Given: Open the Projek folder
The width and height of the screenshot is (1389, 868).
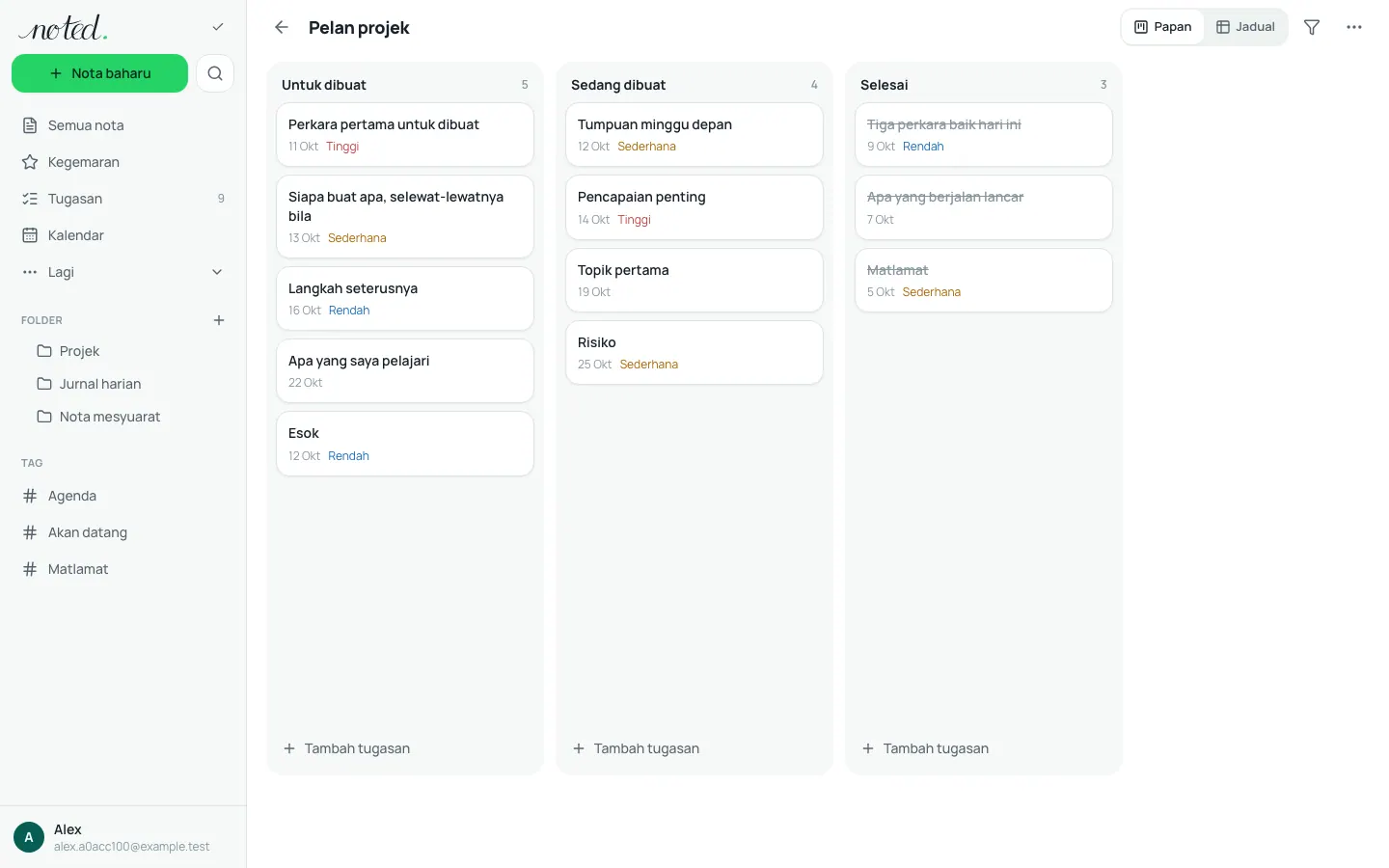Looking at the screenshot, I should click(x=123, y=351).
